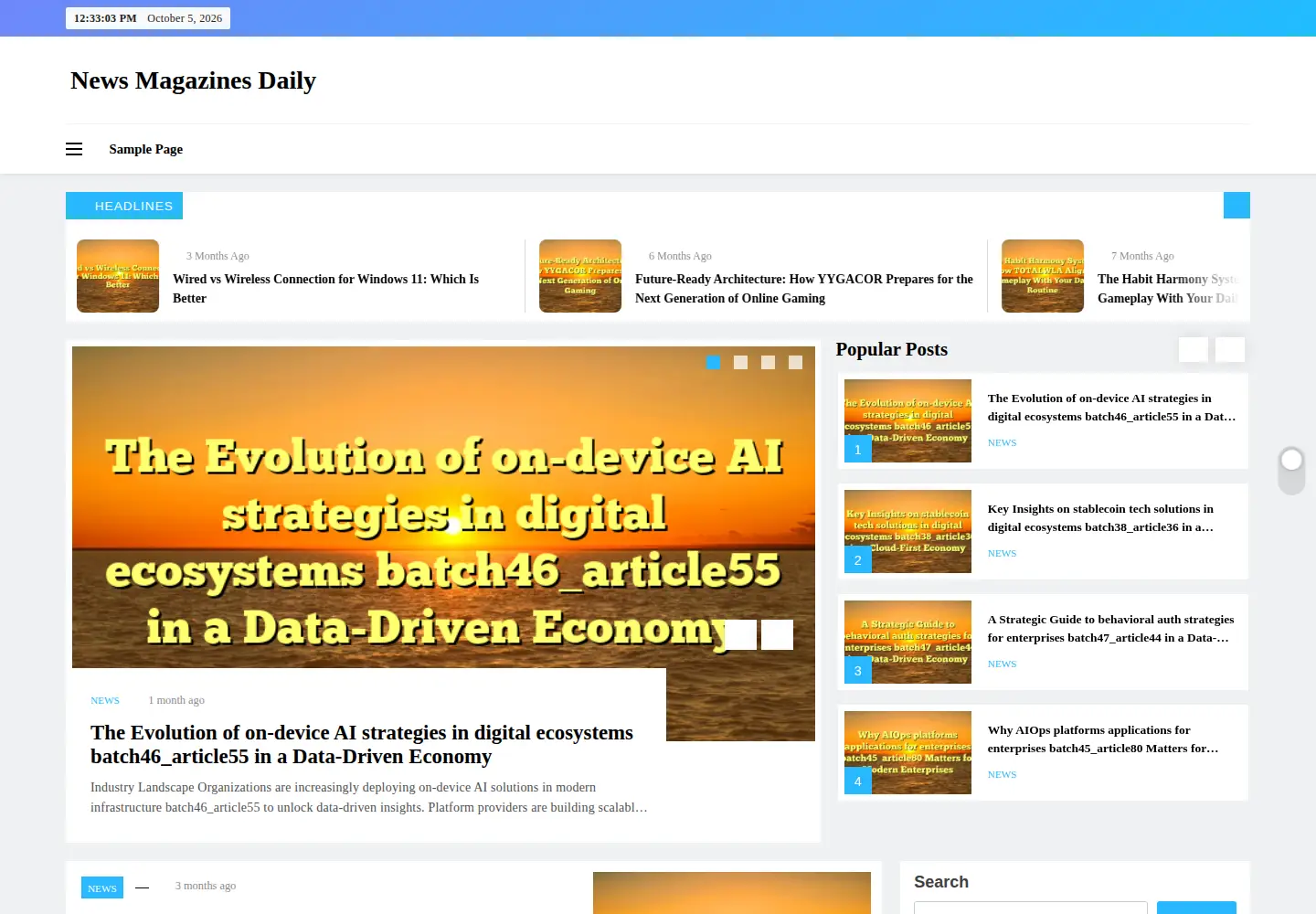This screenshot has width=1316, height=914.
Task: Click main slider previous arrow button
Action: coord(741,634)
